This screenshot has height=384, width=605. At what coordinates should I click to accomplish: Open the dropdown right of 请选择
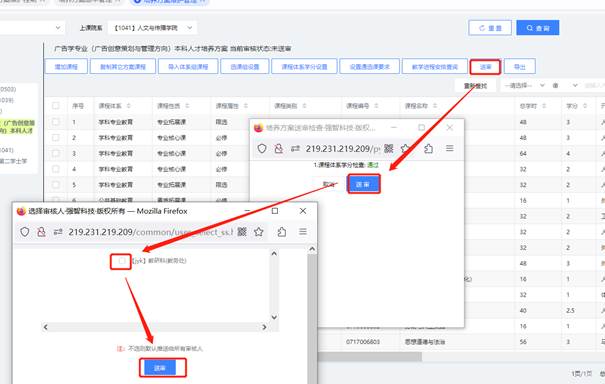(x=565, y=85)
